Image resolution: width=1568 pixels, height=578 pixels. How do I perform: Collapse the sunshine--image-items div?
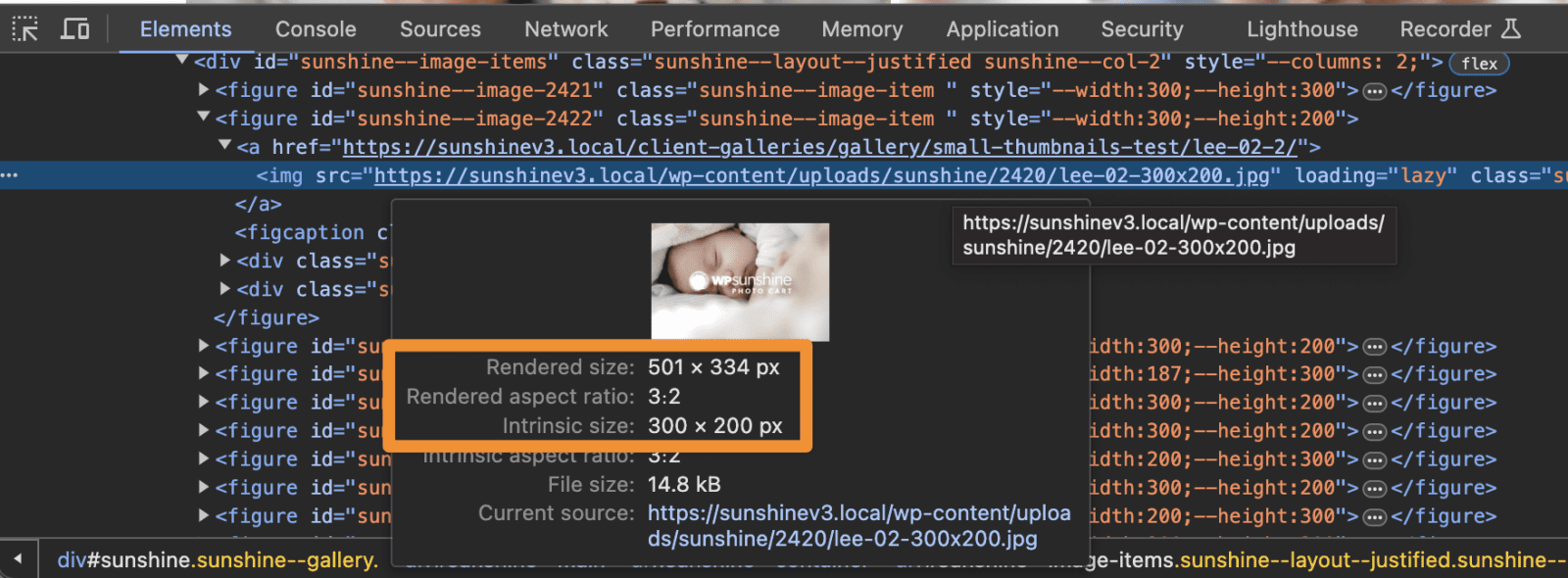[x=182, y=61]
